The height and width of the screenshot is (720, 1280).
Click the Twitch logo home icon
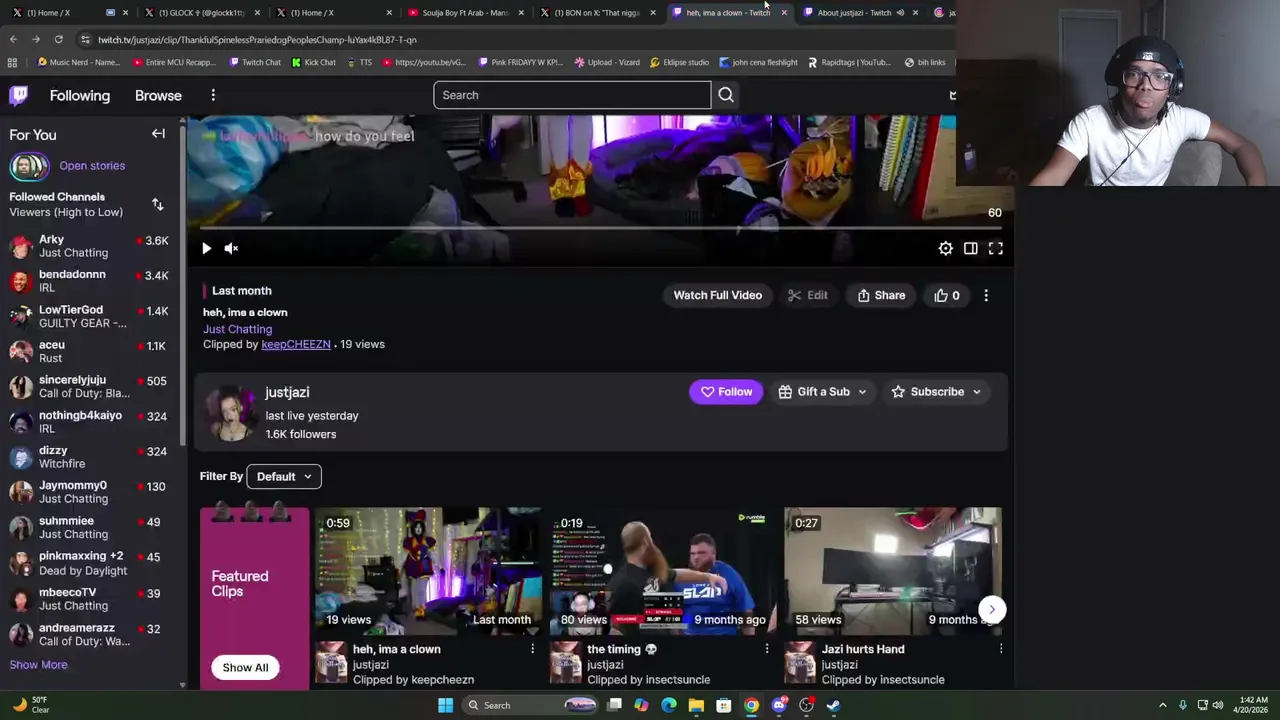click(x=19, y=95)
